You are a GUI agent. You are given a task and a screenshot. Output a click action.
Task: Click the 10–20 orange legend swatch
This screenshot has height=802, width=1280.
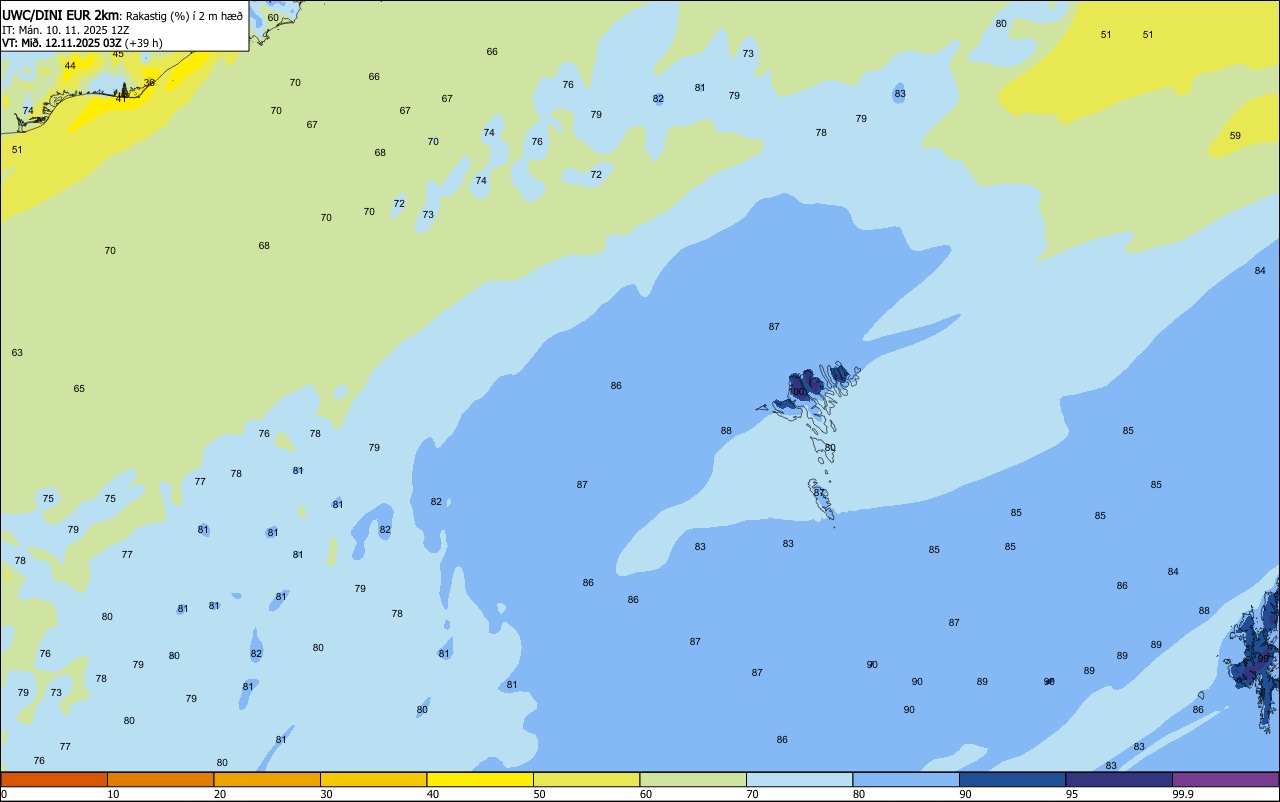pos(160,779)
